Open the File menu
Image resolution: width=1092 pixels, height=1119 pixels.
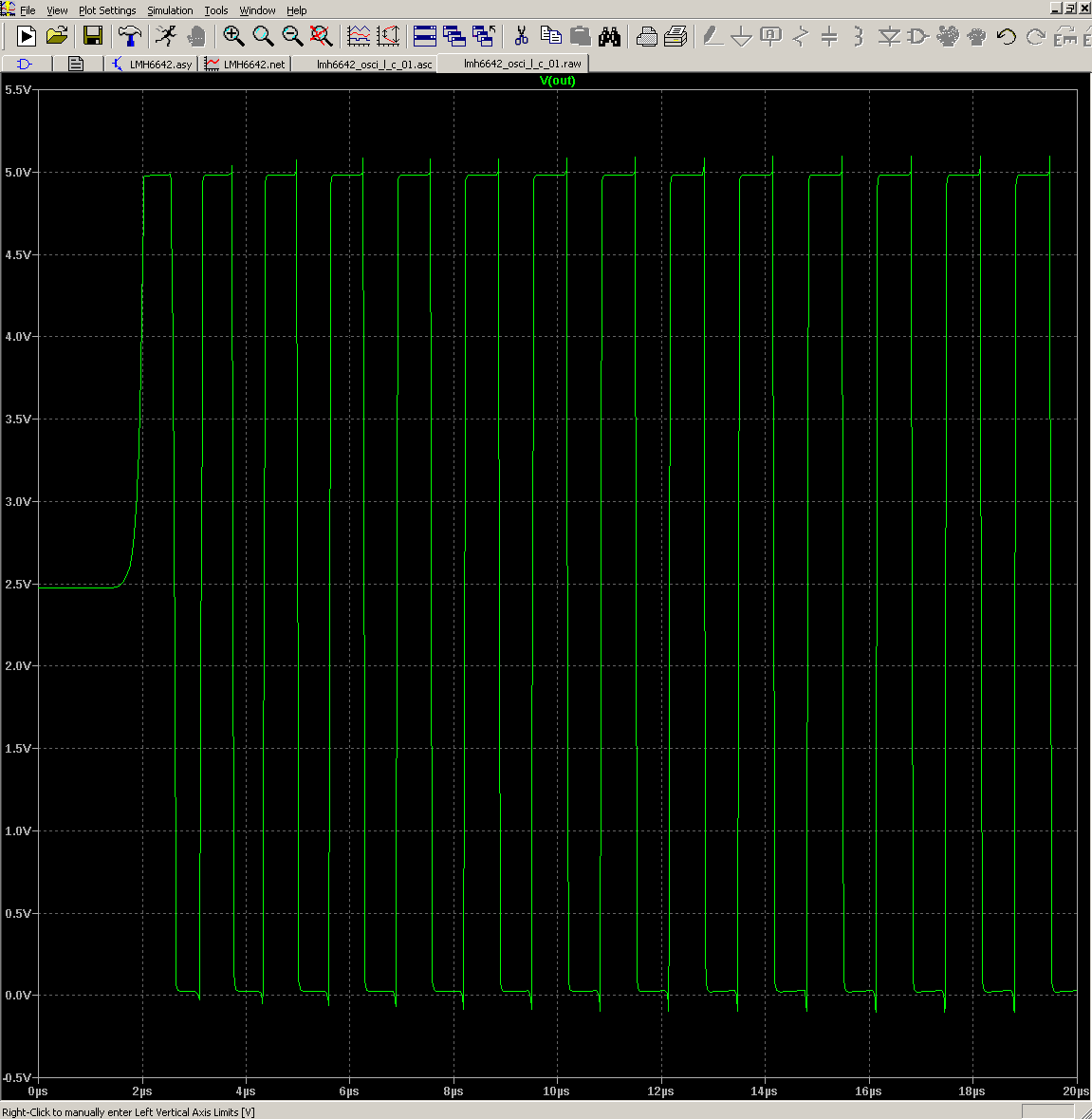tap(28, 10)
